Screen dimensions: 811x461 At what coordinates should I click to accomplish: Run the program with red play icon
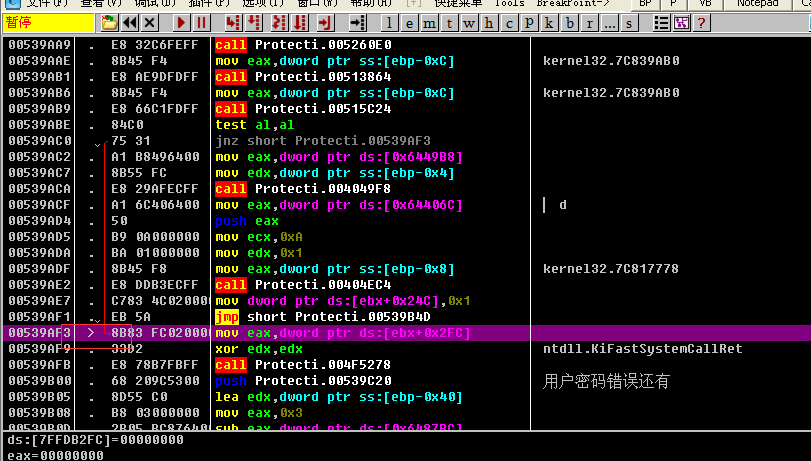pyautogui.click(x=180, y=22)
